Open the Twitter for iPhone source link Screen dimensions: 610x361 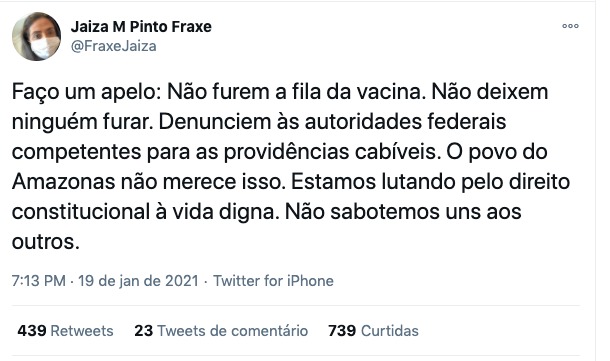click(273, 281)
